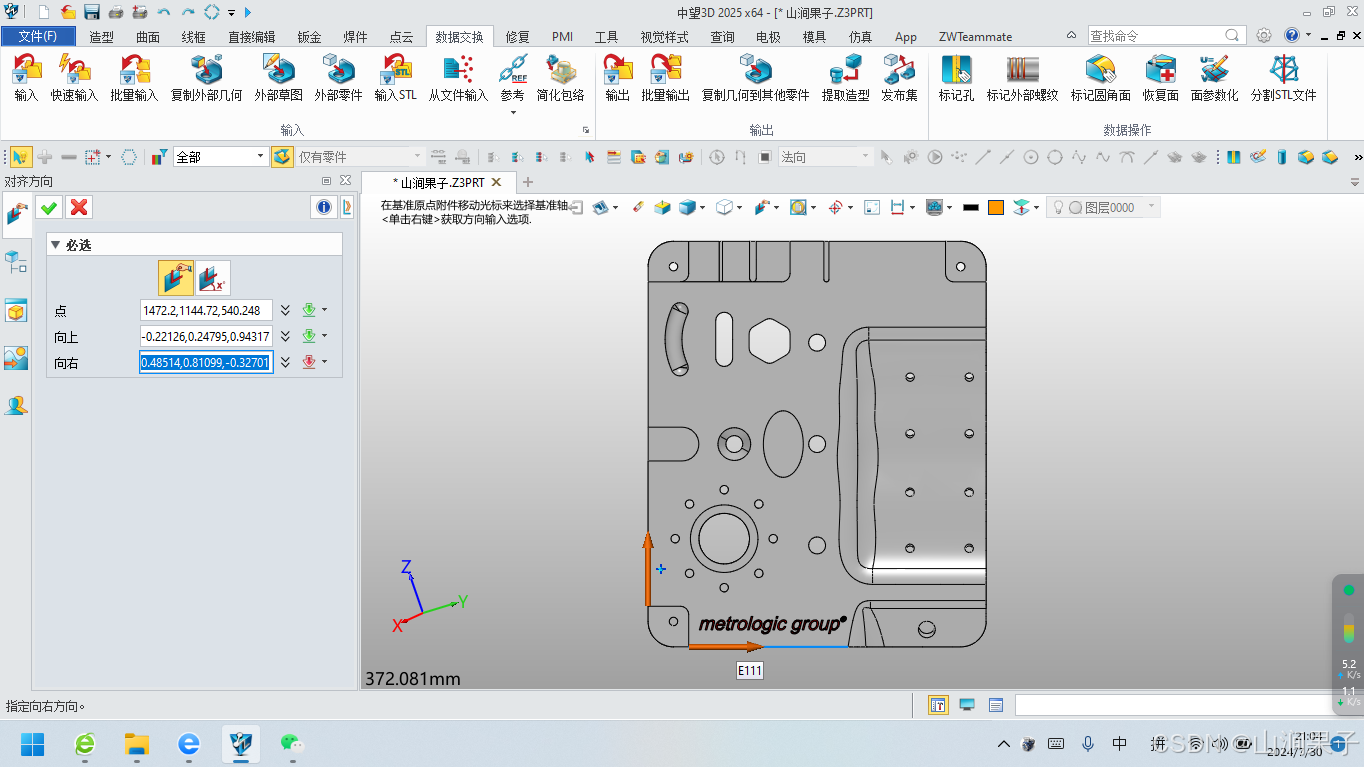The width and height of the screenshot is (1364, 767).
Task: Click 标记外部螺纹 mark external thread
Action: (1022, 78)
